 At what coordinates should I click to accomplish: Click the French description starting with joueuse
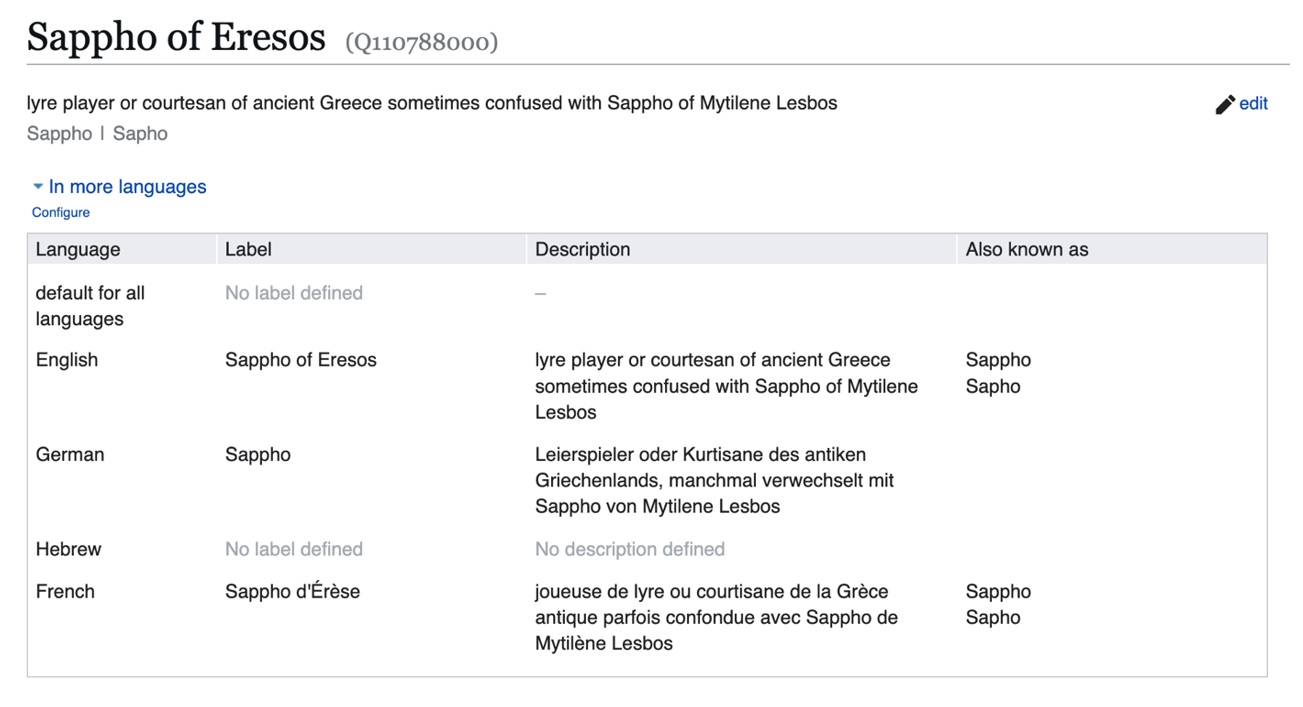(x=716, y=617)
